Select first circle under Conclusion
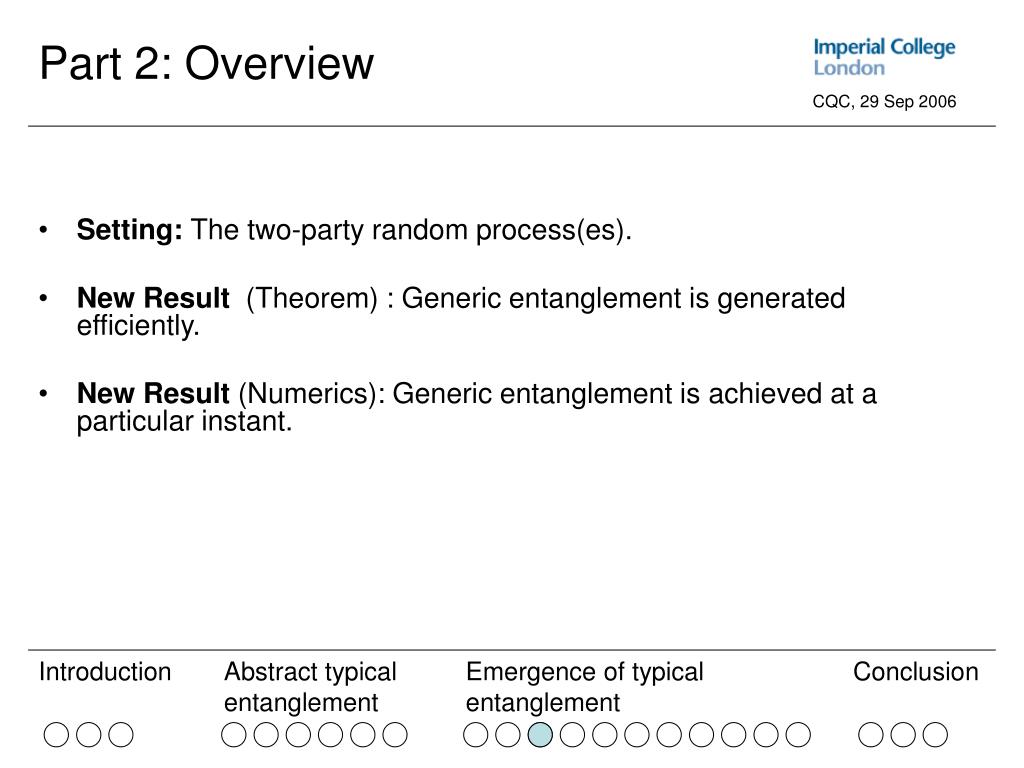This screenshot has height=768, width=1024. [x=871, y=735]
